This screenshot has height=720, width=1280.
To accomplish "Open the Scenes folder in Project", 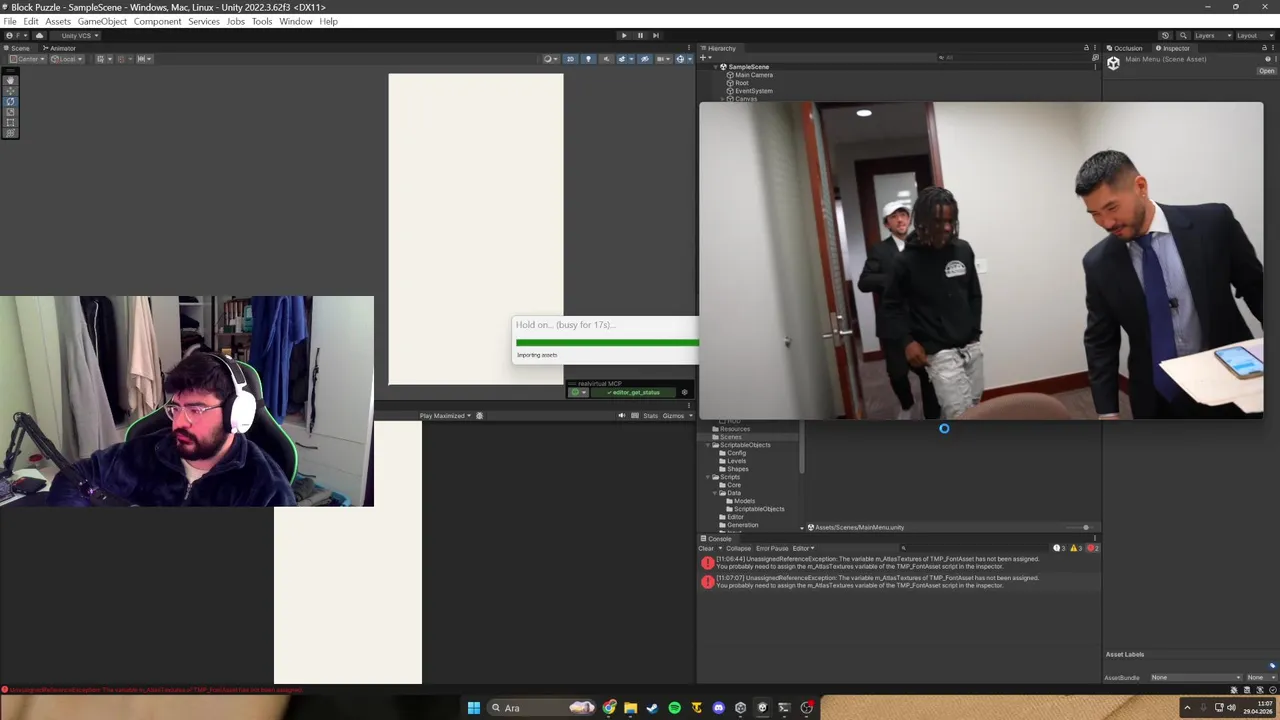I will 731,437.
